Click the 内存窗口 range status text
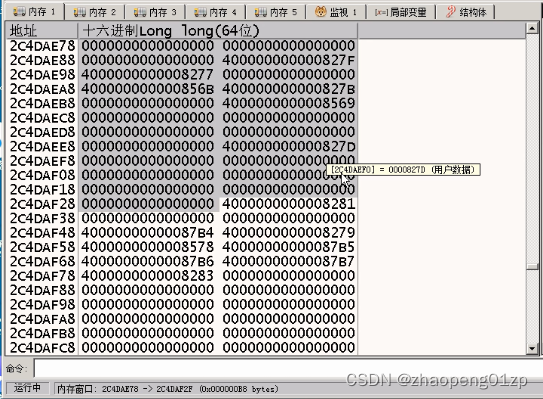The image size is (543, 399). [x=168, y=389]
